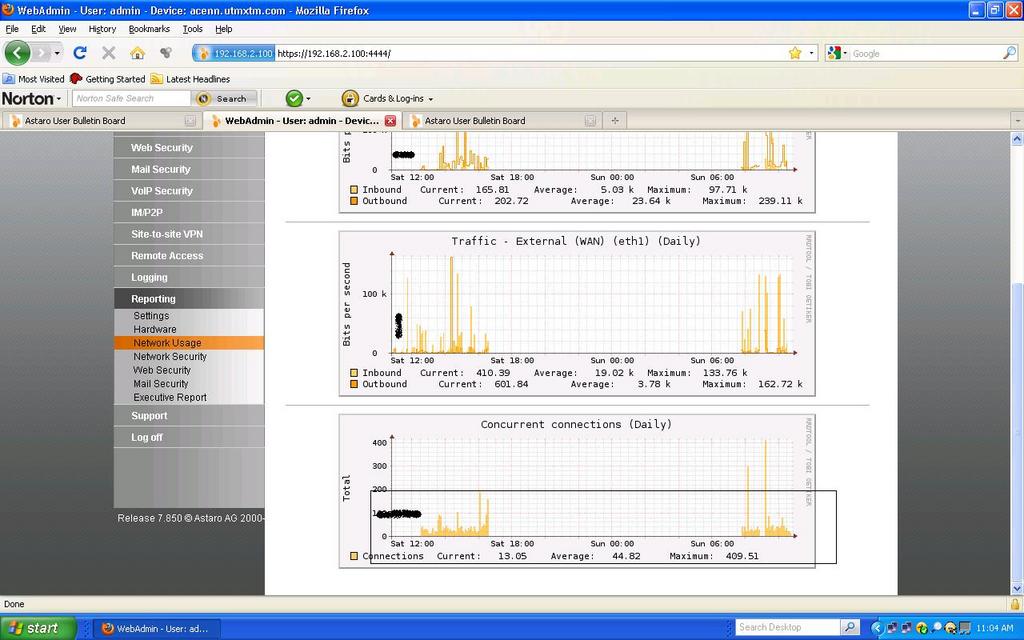Select Executive Report in the sidebar

click(170, 397)
